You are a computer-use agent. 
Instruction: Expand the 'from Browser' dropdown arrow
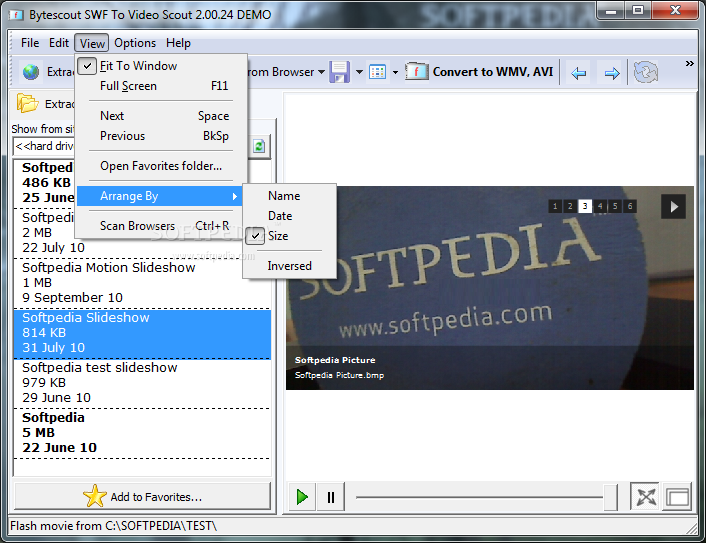tap(321, 72)
